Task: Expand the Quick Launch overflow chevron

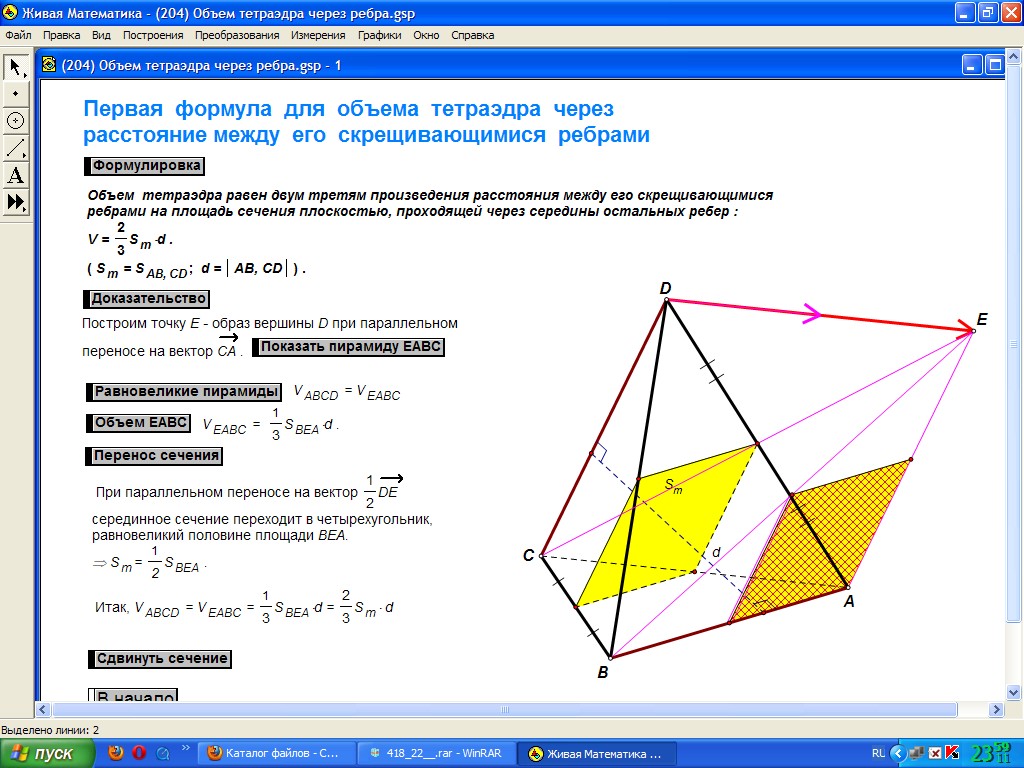Action: [x=185, y=748]
